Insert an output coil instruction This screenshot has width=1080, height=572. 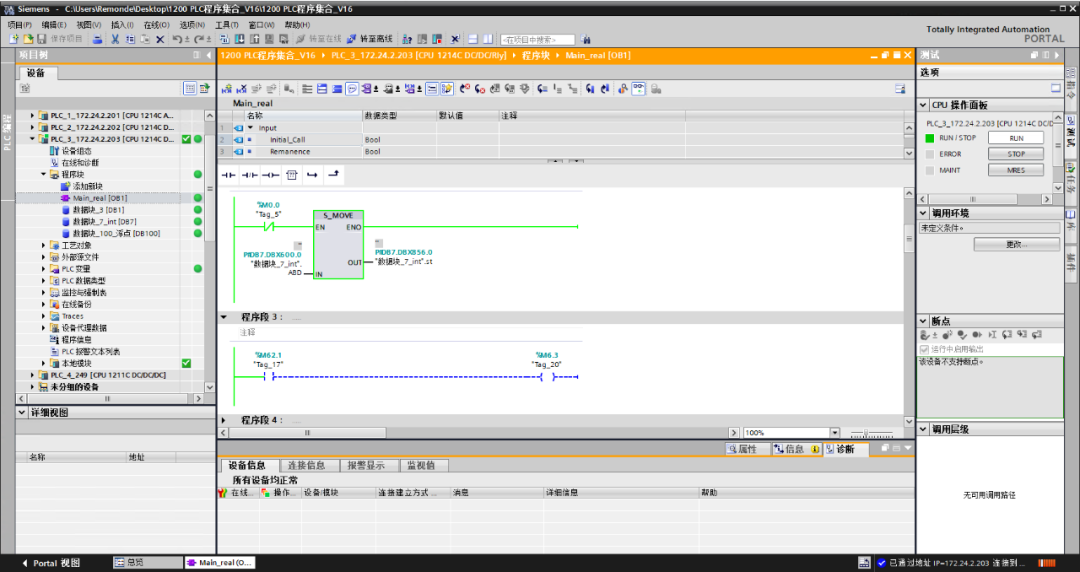click(270, 175)
